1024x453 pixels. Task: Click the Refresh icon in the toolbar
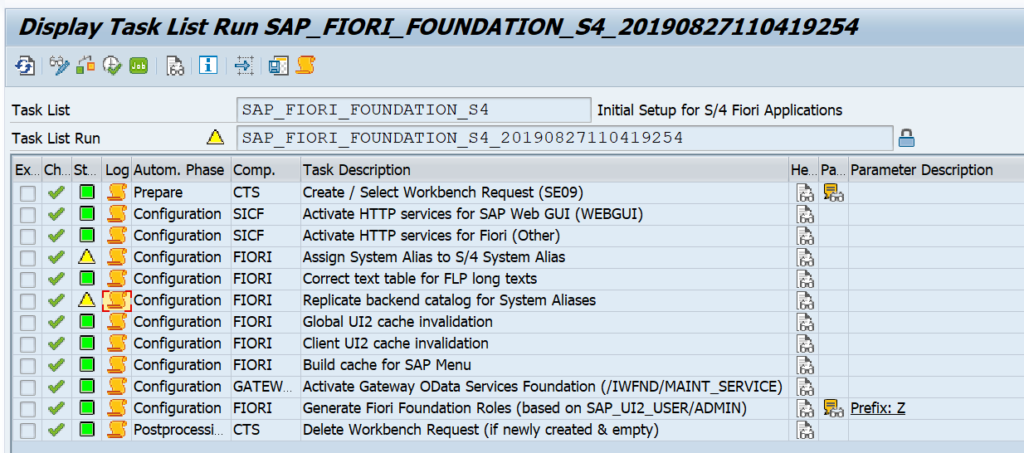25,65
